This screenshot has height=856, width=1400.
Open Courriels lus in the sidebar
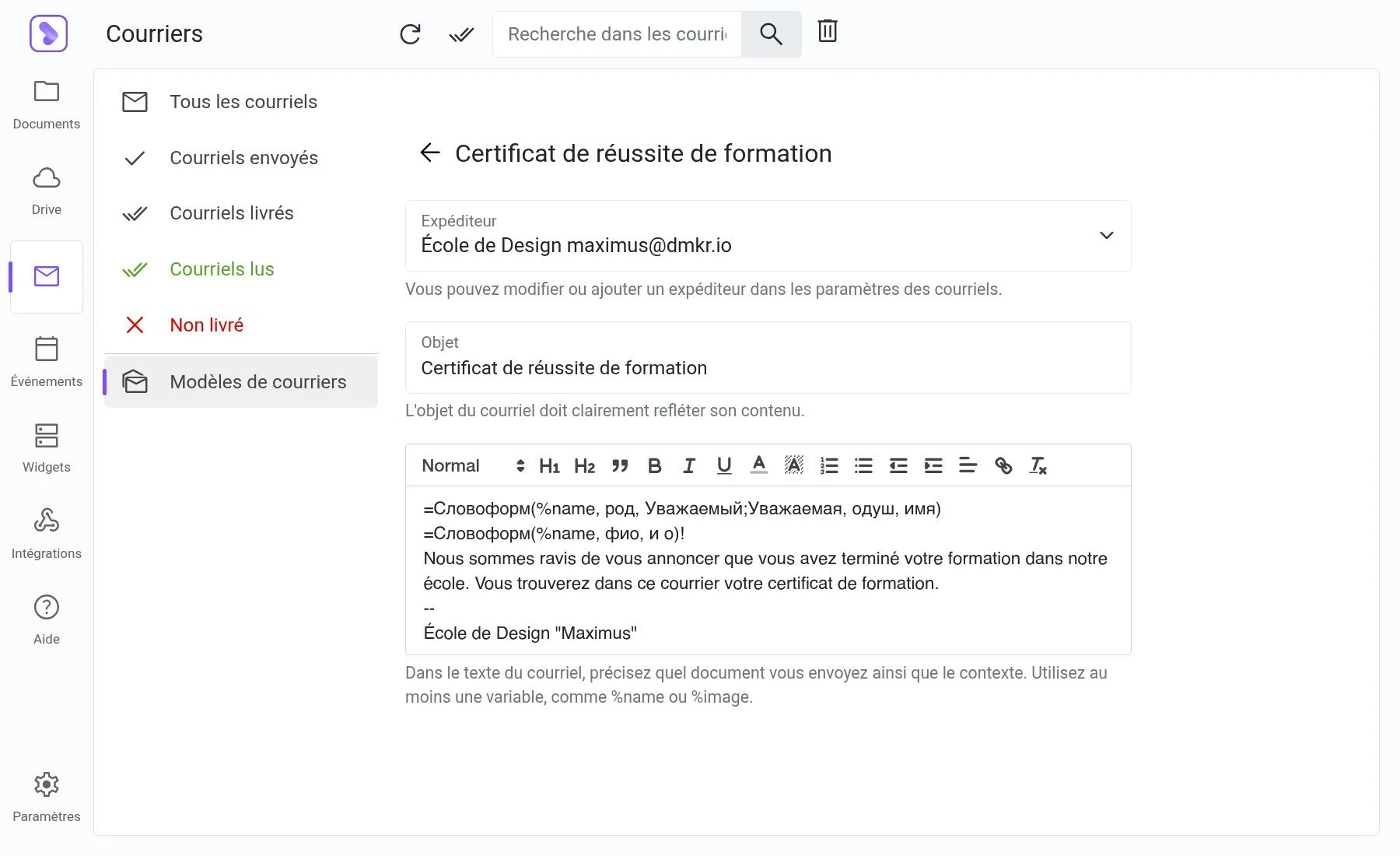click(x=222, y=269)
